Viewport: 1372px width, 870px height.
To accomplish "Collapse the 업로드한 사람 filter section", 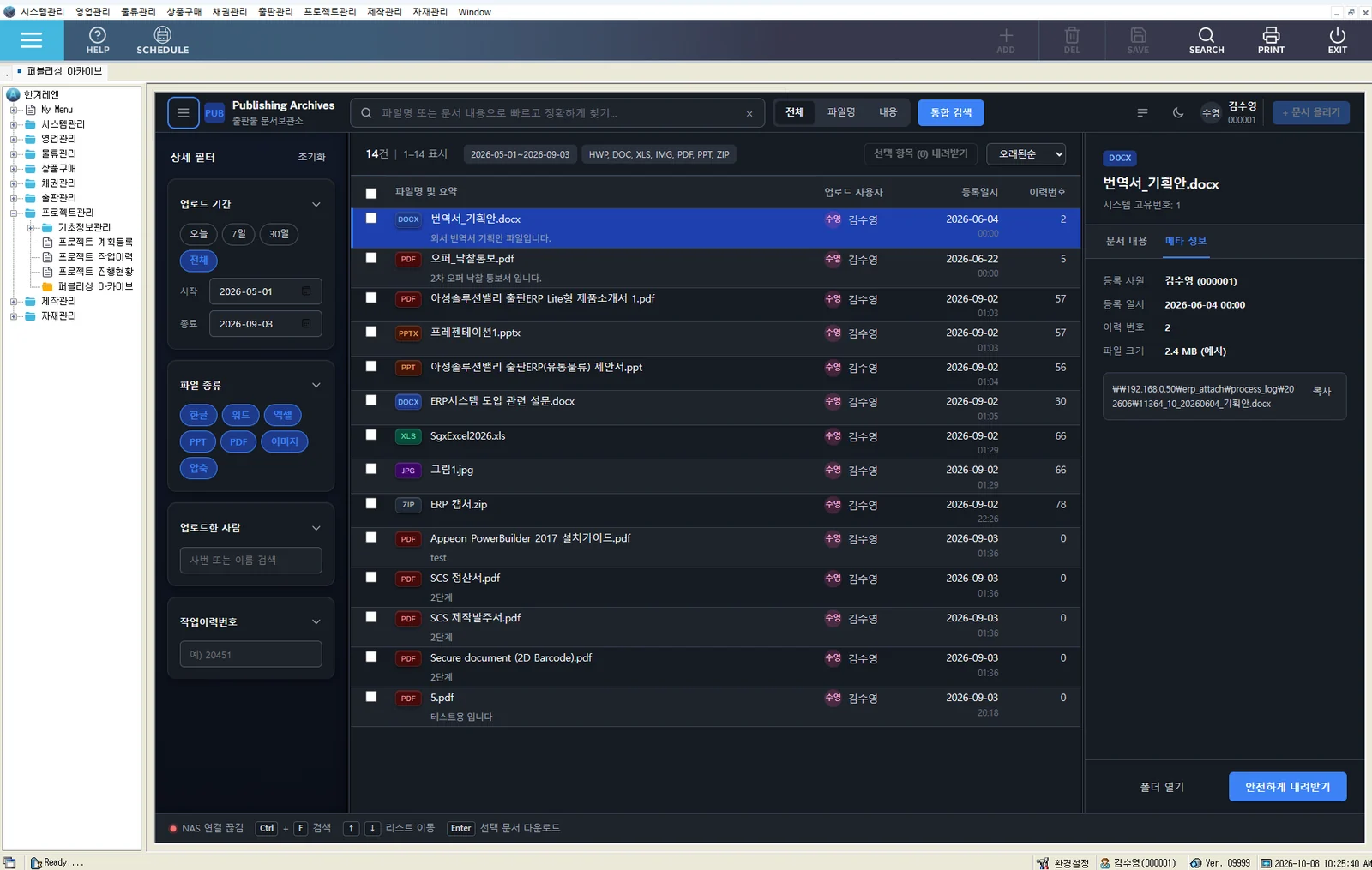I will (316, 528).
